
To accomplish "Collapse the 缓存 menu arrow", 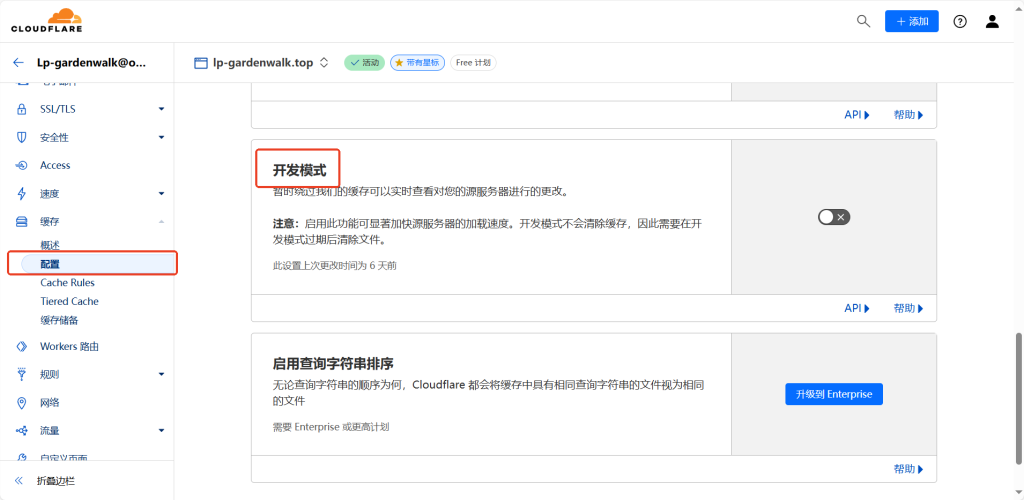I will tap(161, 222).
